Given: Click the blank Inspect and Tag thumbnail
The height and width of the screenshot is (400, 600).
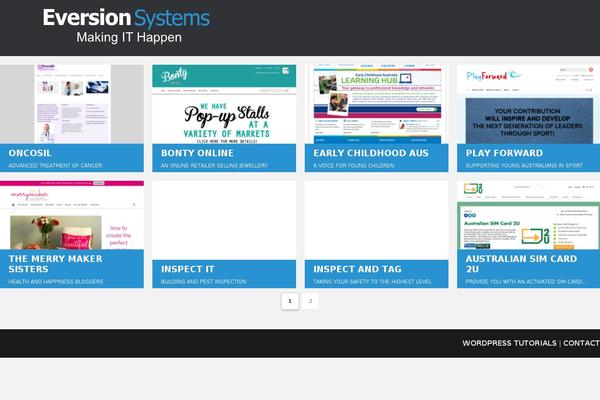Looking at the screenshot, I should 376,220.
